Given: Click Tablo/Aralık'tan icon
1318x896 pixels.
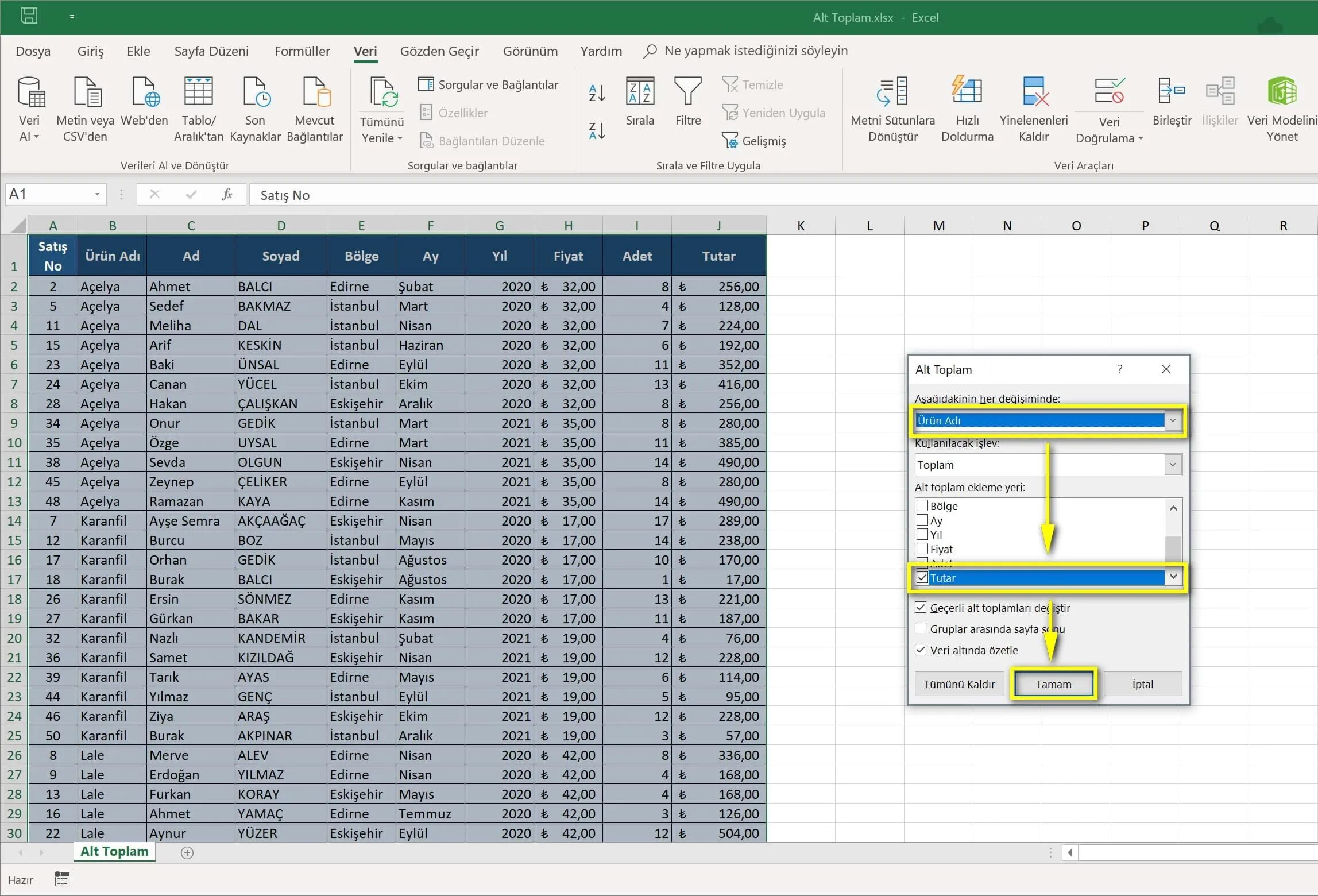Looking at the screenshot, I should (198, 92).
